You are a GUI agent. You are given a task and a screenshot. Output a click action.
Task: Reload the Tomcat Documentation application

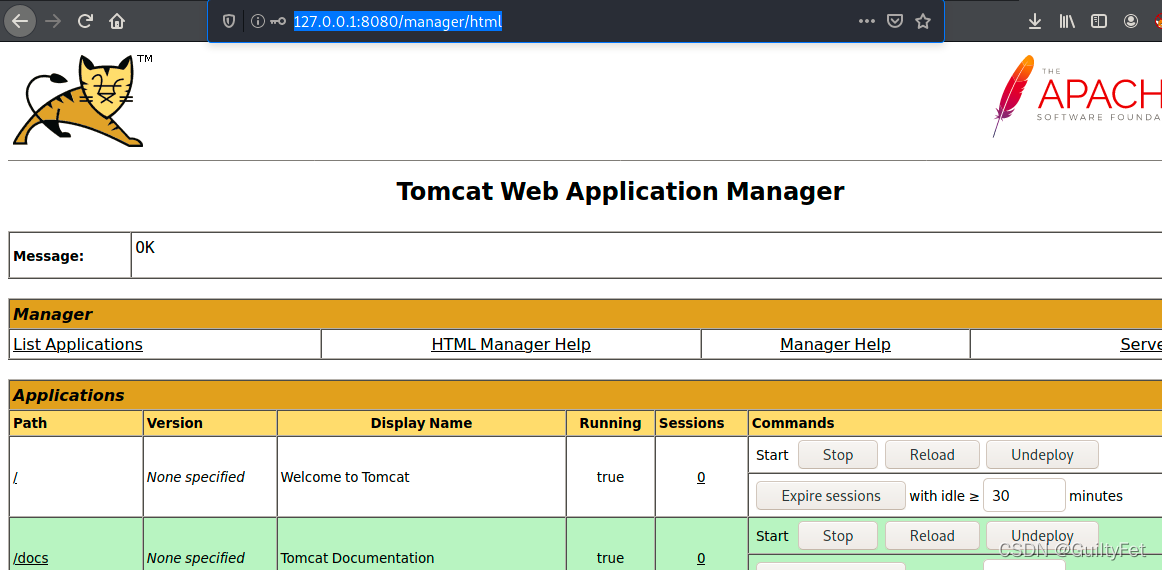(932, 535)
